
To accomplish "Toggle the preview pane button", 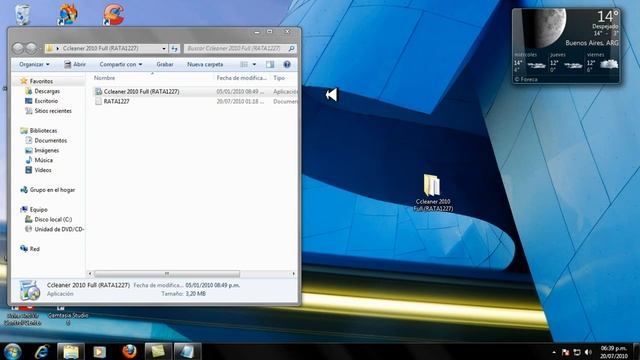I will click(x=270, y=64).
